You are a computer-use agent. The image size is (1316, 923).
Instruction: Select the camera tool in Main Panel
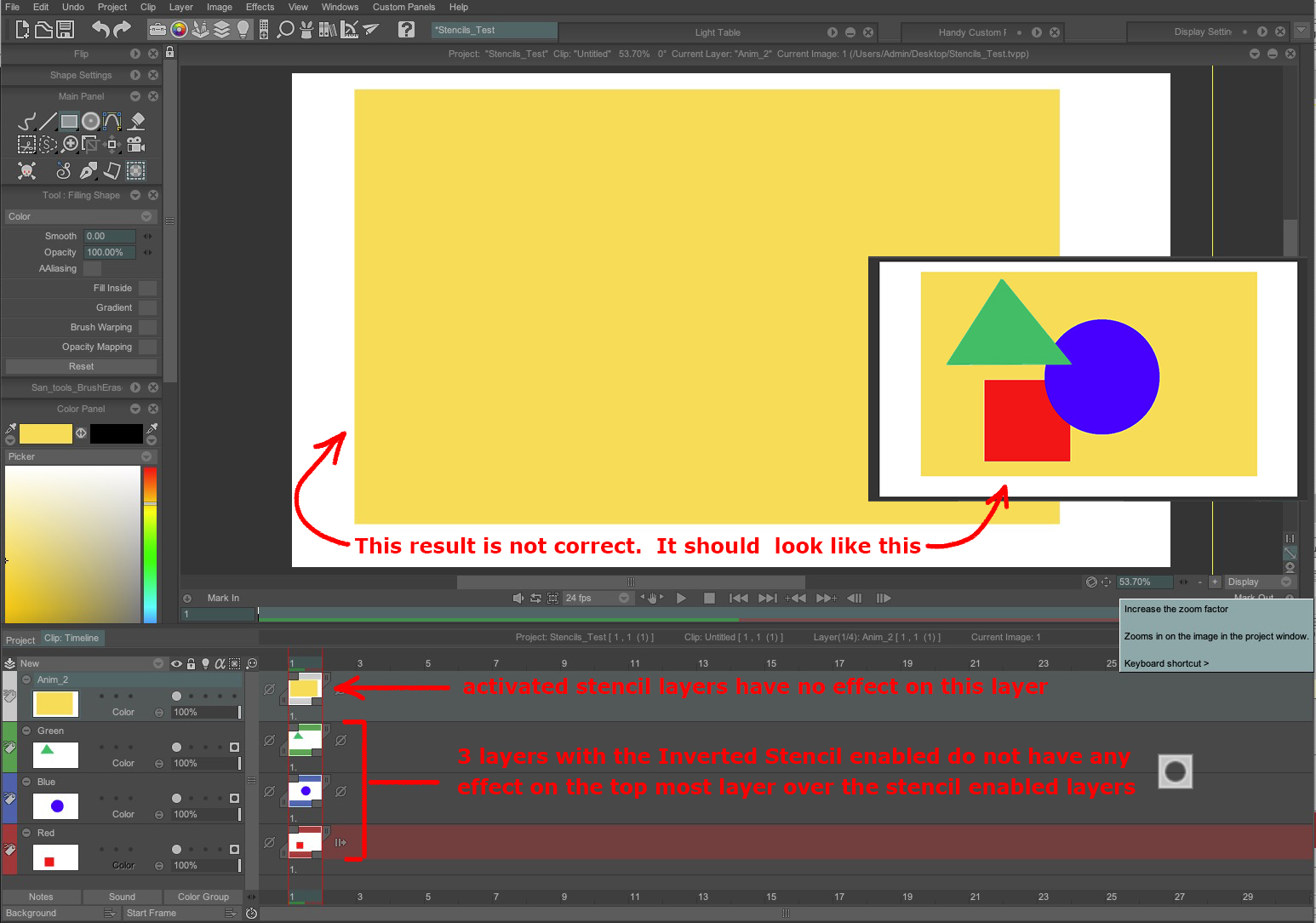[136, 145]
